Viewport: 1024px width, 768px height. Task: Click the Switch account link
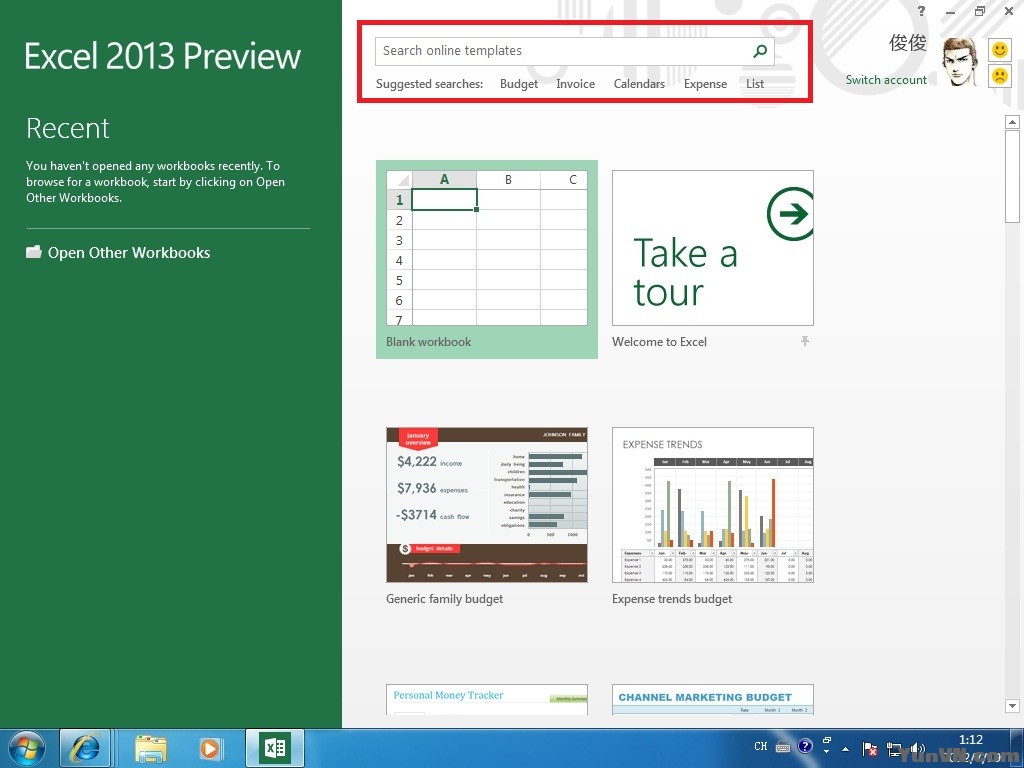pyautogui.click(x=886, y=80)
